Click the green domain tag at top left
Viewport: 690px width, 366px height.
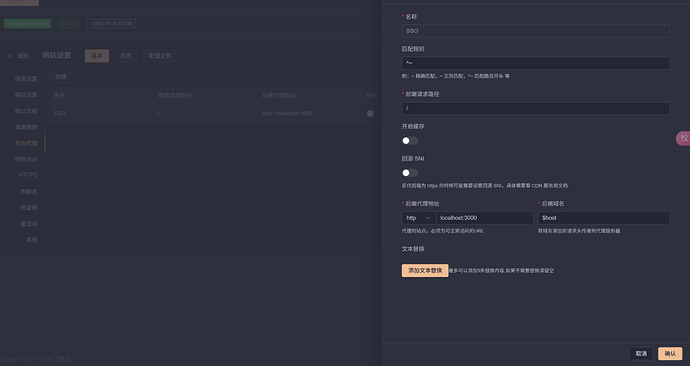click(27, 24)
